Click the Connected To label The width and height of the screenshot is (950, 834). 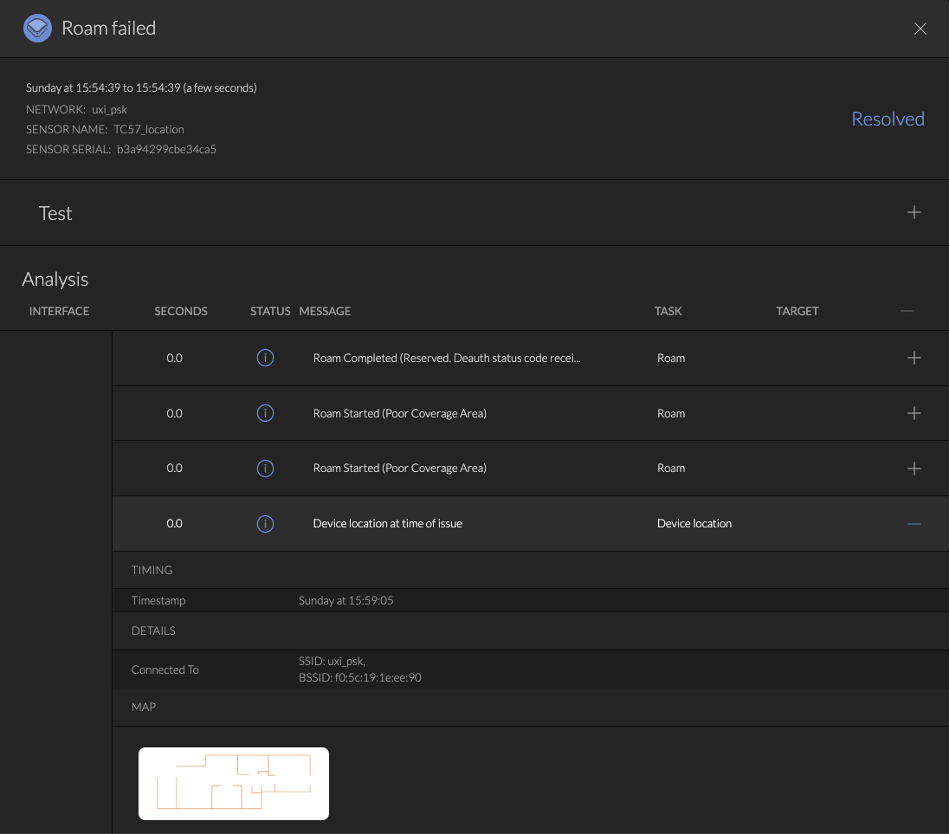coord(165,669)
